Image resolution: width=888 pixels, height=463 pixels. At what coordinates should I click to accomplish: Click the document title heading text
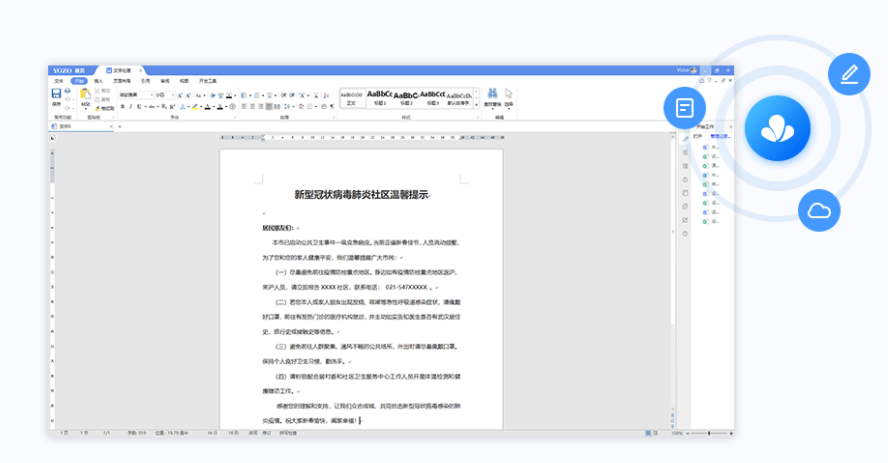pos(361,195)
